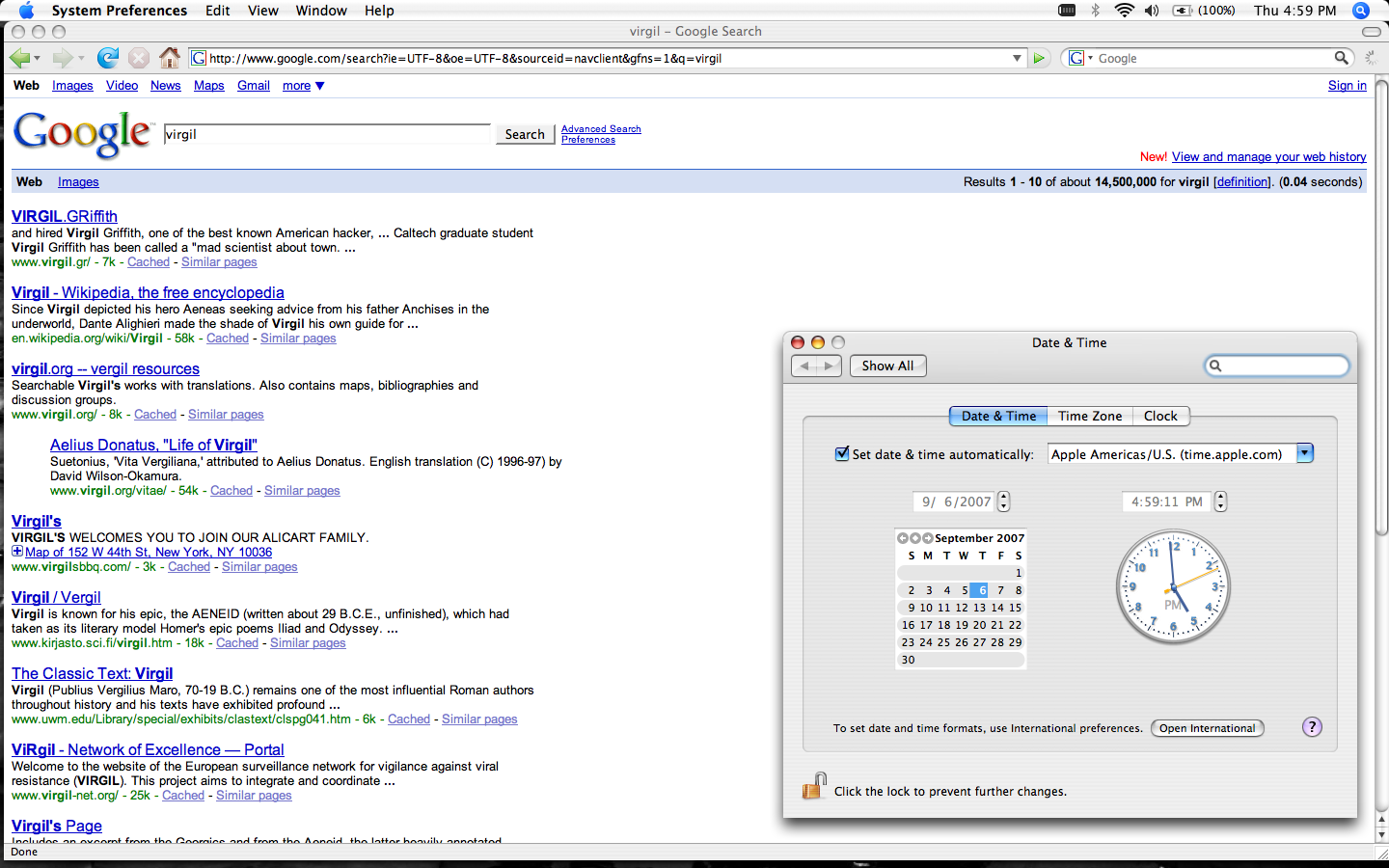Open the Help menu

pyautogui.click(x=379, y=11)
